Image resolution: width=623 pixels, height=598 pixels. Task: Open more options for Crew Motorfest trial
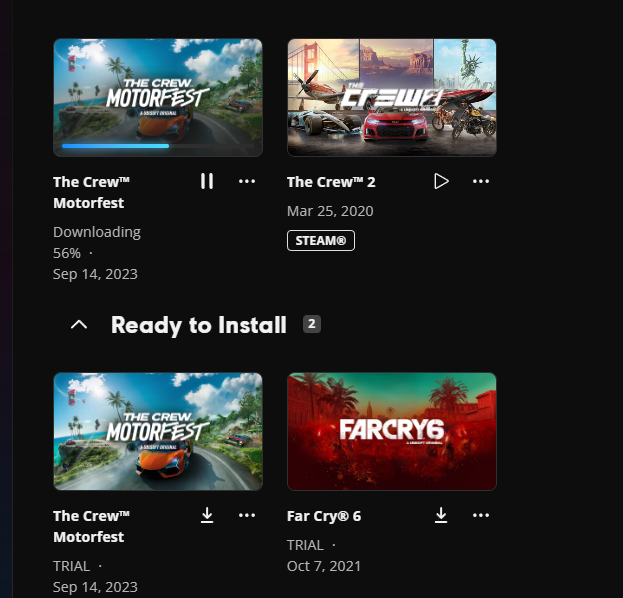247,515
